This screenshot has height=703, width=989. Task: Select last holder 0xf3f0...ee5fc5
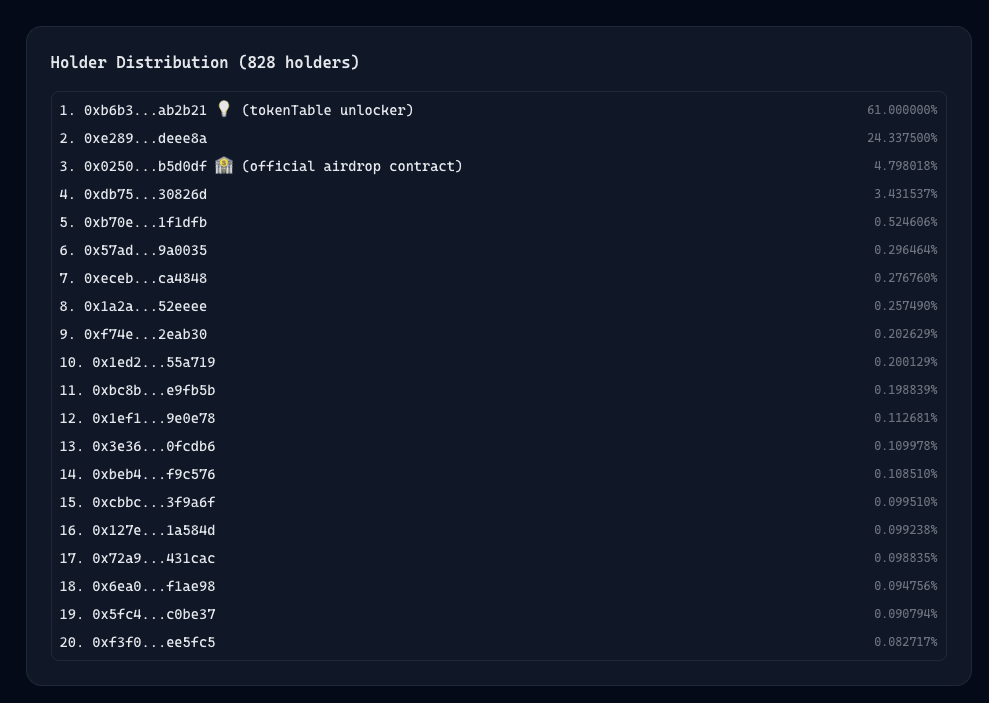click(153, 642)
